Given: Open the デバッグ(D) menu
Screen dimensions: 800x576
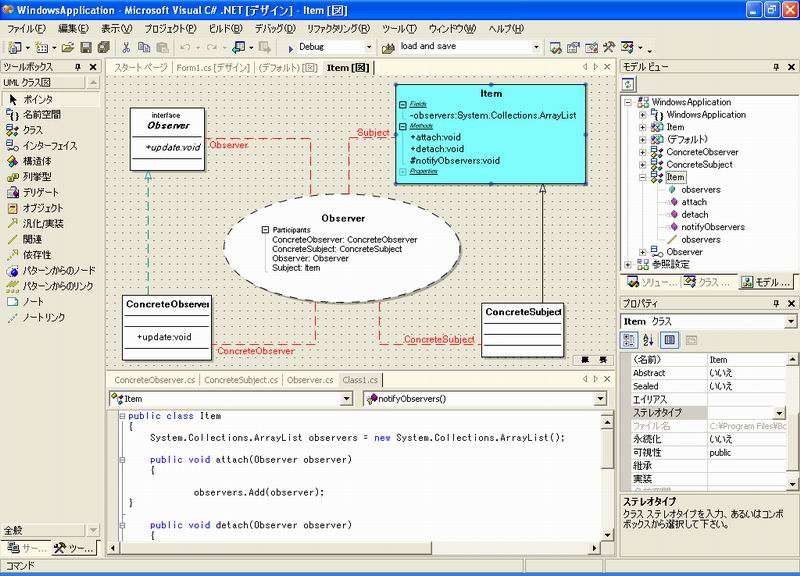Looking at the screenshot, I should point(275,29).
